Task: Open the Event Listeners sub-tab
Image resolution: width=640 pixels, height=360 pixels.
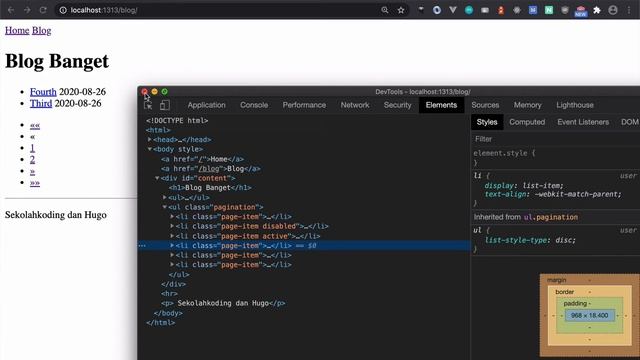Action: click(x=583, y=122)
